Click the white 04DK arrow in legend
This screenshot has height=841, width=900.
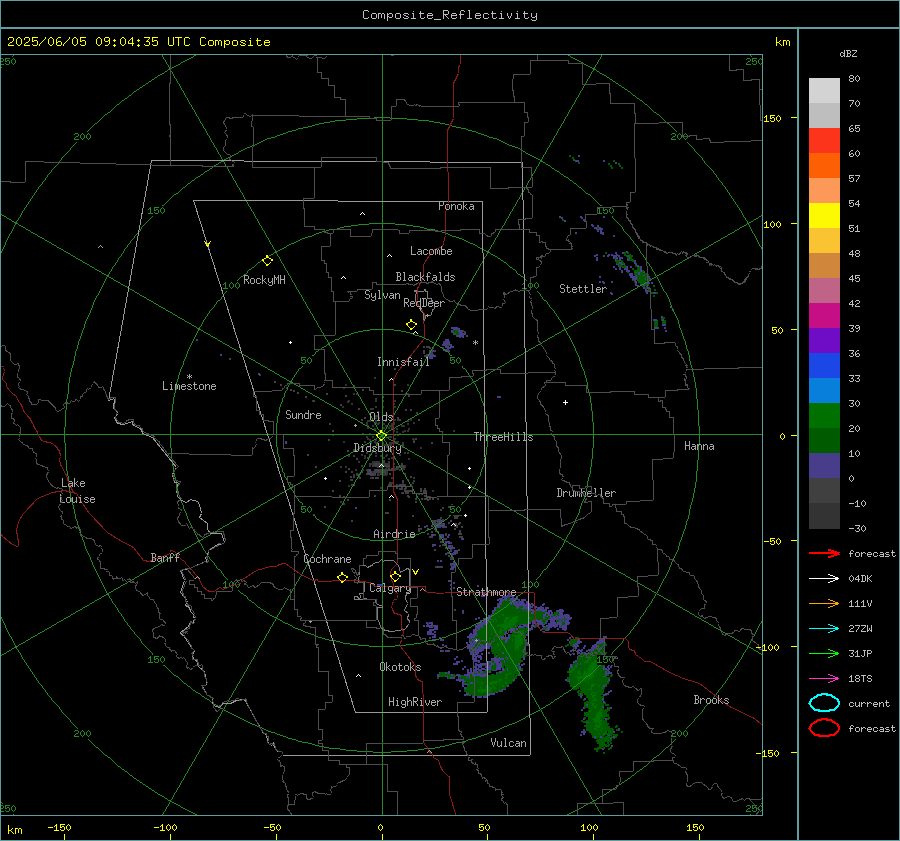click(x=824, y=579)
